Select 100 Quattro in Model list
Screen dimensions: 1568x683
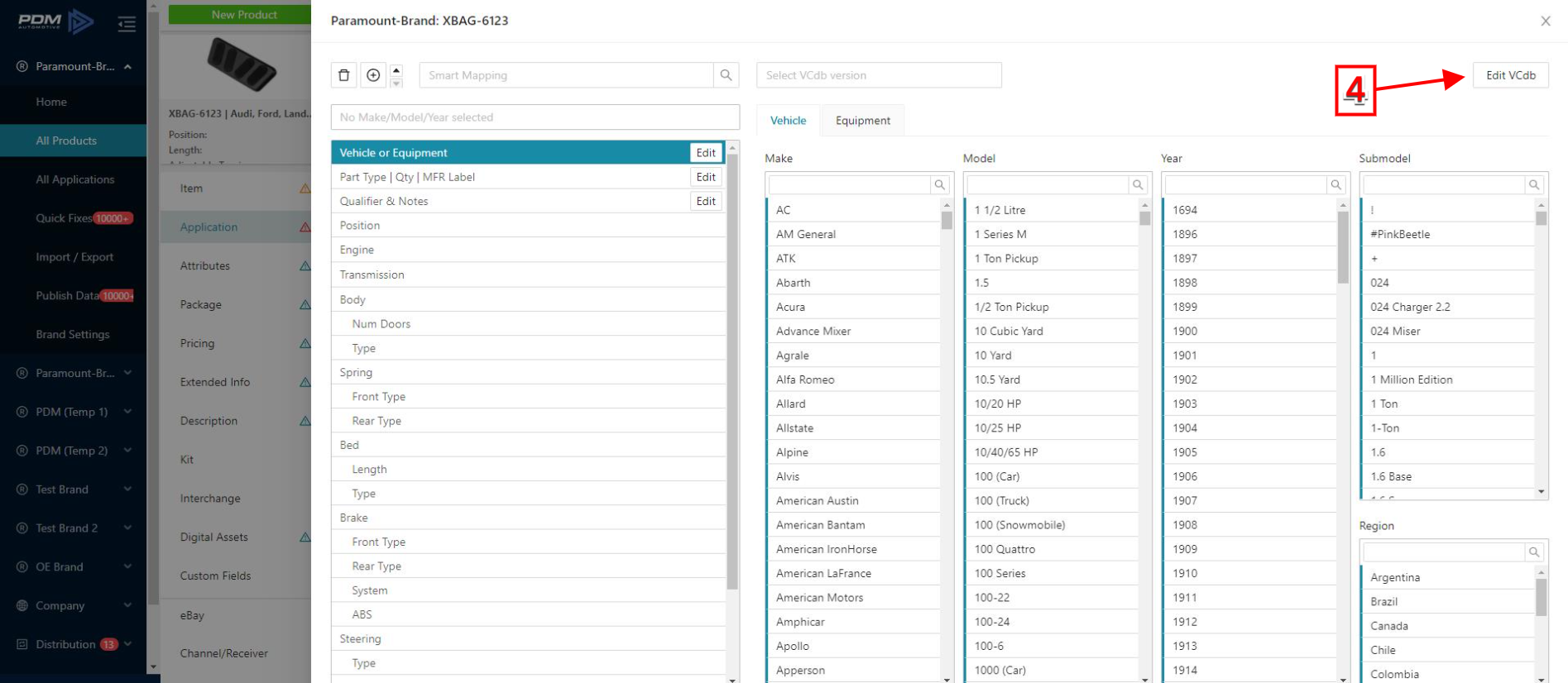coord(1053,549)
